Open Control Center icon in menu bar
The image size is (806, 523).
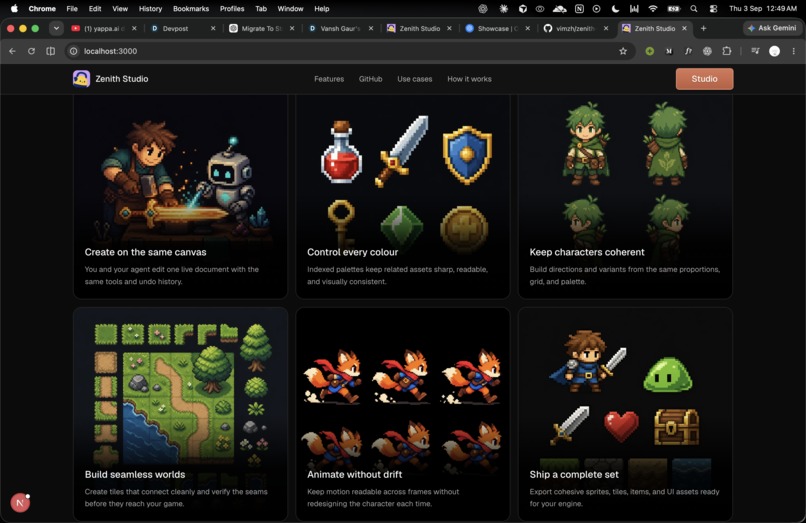coord(713,9)
